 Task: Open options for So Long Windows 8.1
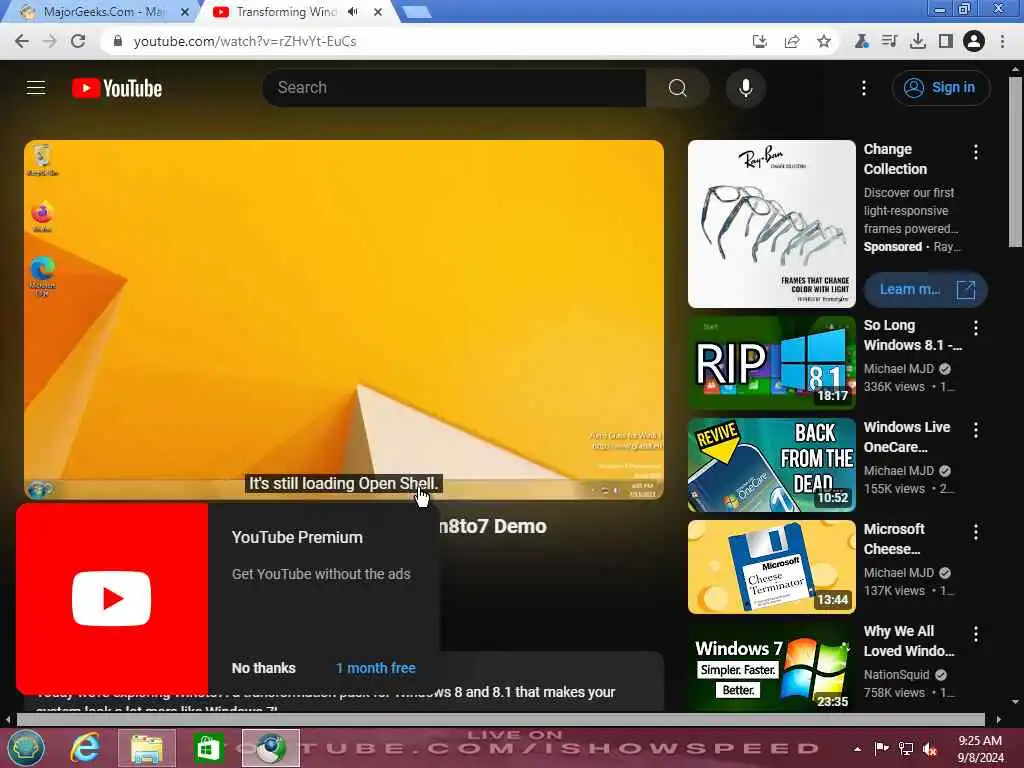tap(976, 328)
